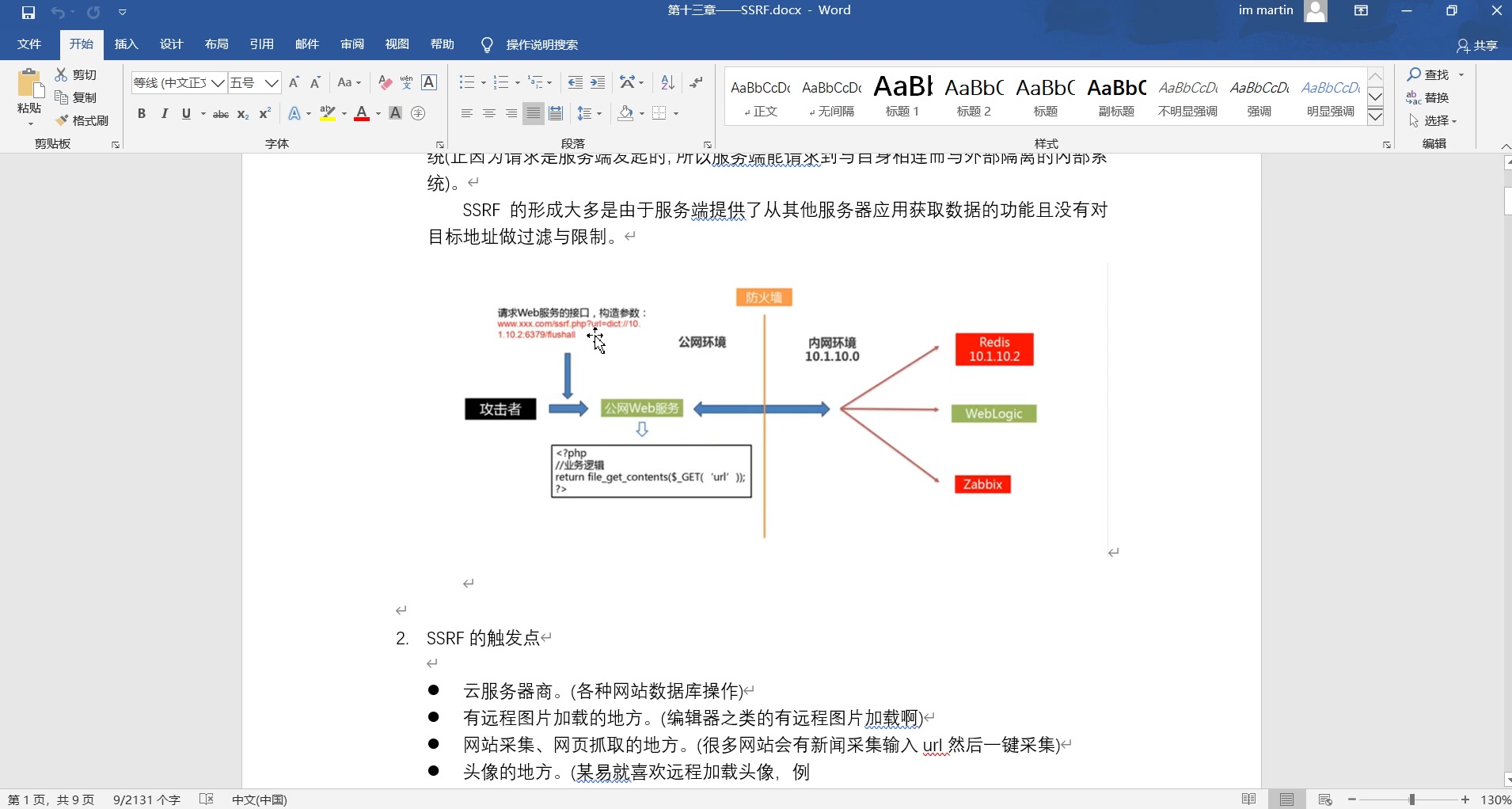Viewport: 1512px width, 809px height.
Task: Apply 标题 1 heading style
Action: click(902, 97)
